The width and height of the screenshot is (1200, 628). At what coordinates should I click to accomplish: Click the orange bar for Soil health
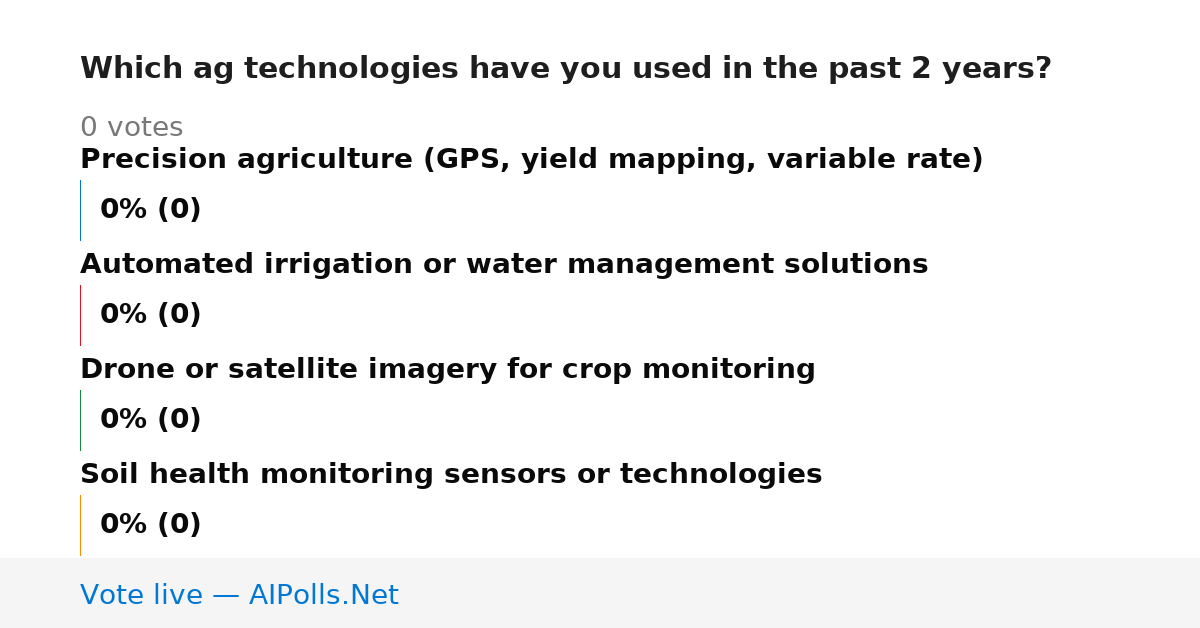click(80, 525)
